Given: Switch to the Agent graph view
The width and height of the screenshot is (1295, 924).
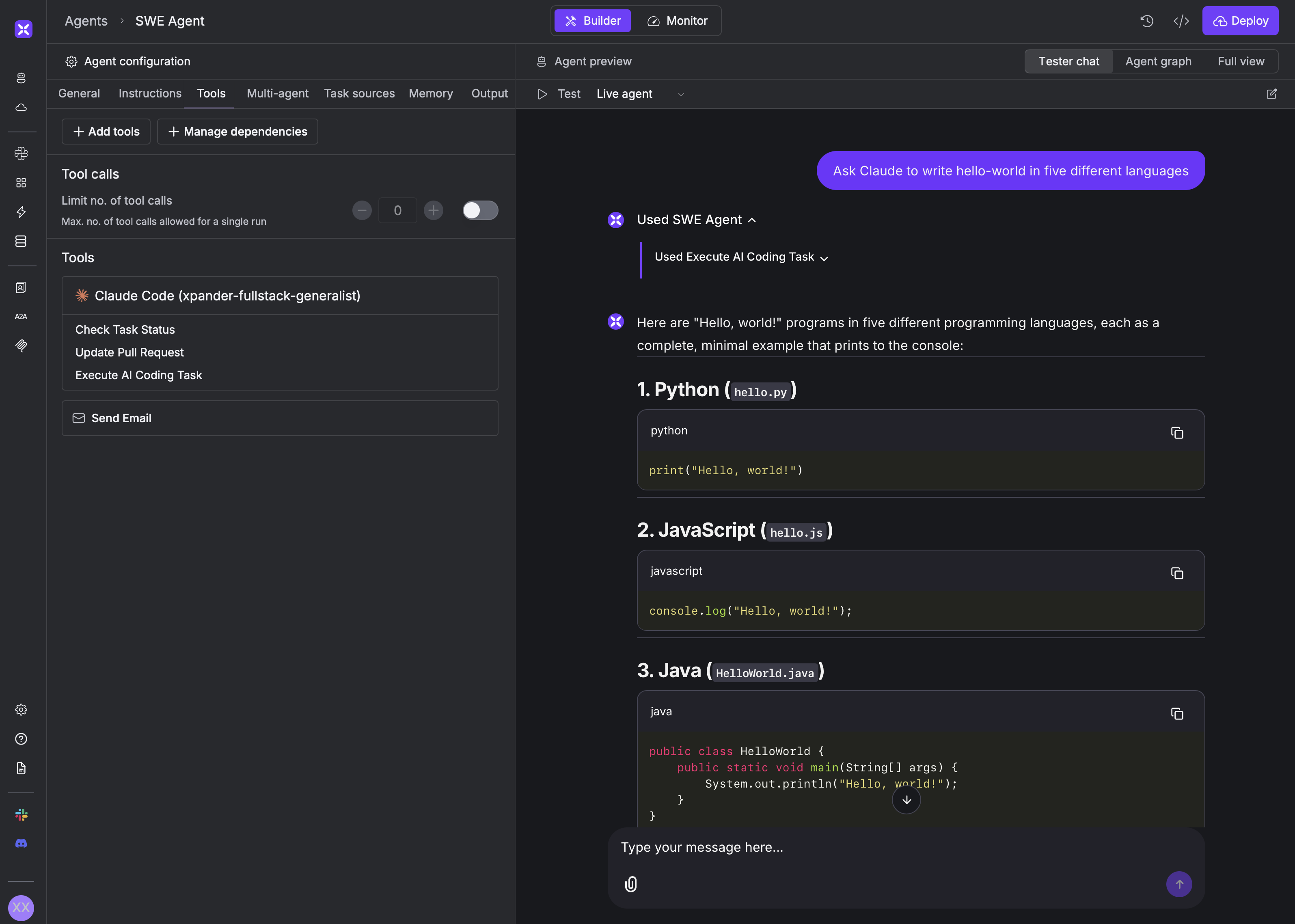Looking at the screenshot, I should coord(1158,61).
